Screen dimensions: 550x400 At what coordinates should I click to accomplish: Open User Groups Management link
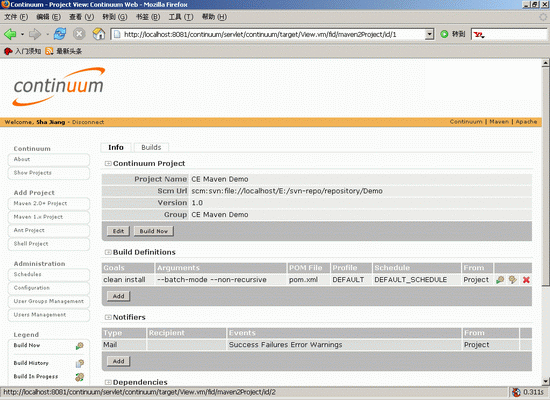(49, 301)
